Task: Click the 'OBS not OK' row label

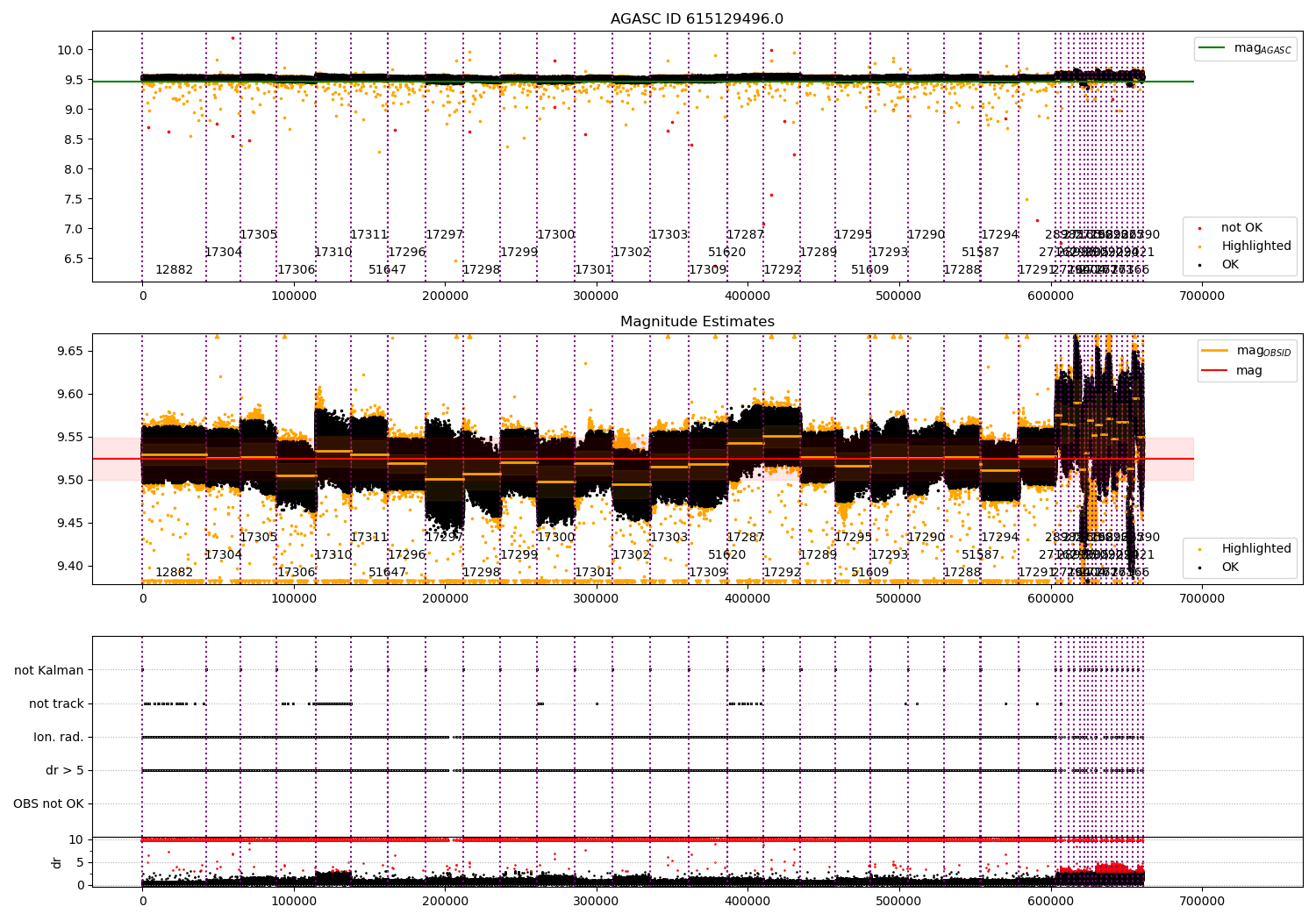Action: (48, 804)
